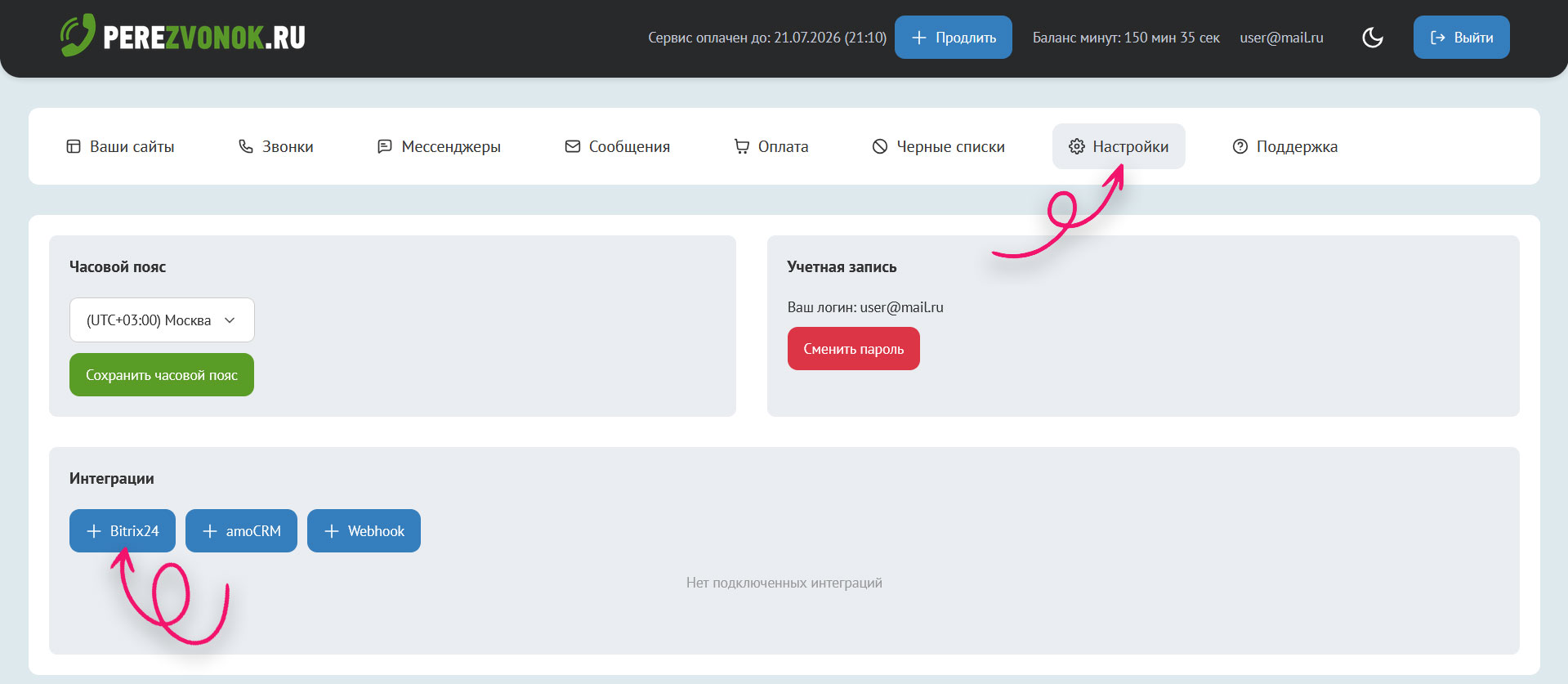Click the Perezvonok.ru phone logo

point(78,36)
